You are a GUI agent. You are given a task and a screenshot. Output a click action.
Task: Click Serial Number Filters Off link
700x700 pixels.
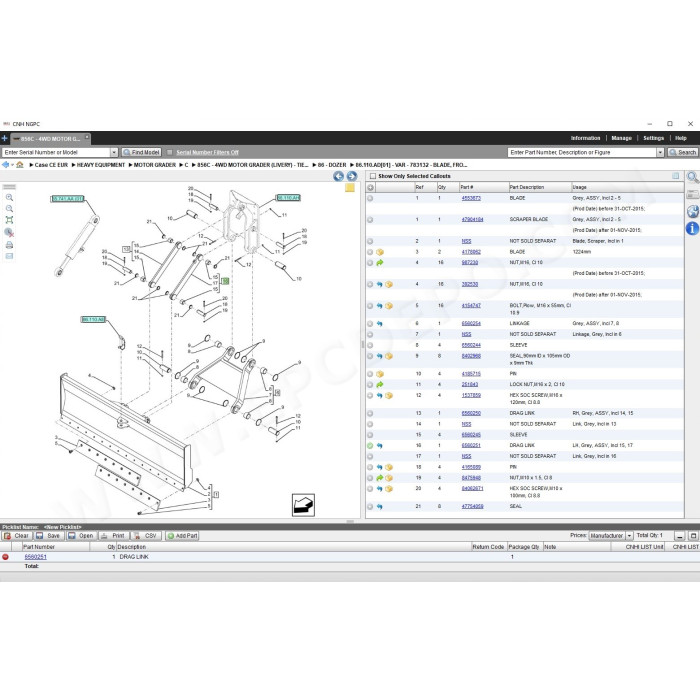tap(208, 152)
